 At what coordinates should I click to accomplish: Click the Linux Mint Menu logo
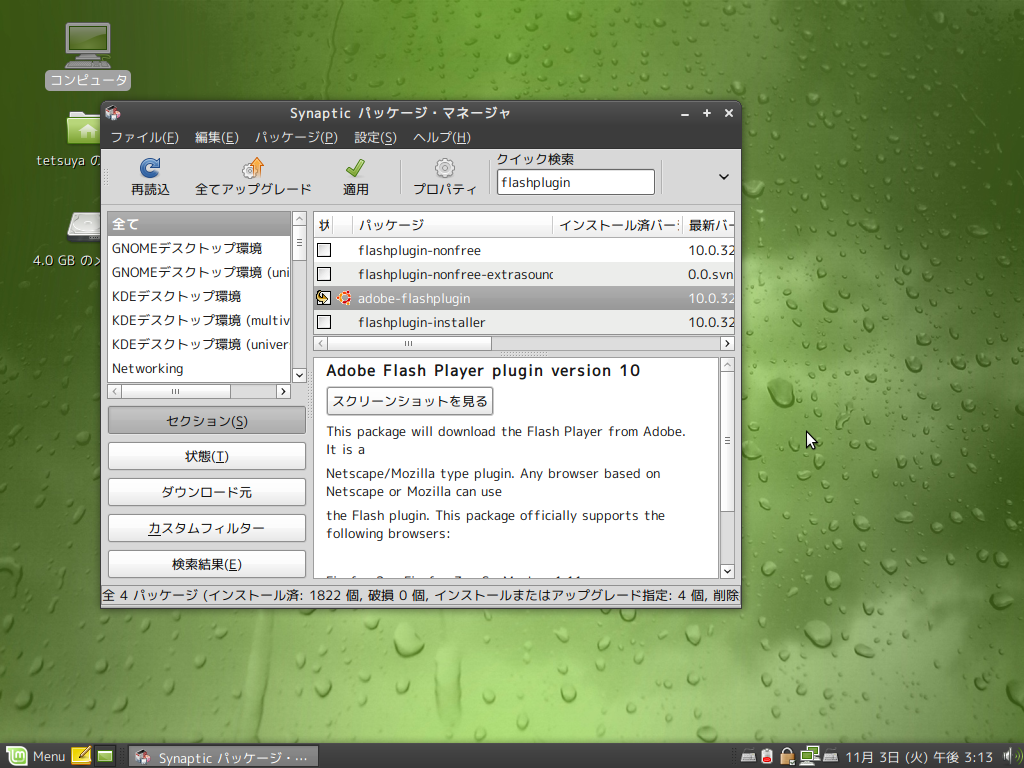(x=16, y=756)
